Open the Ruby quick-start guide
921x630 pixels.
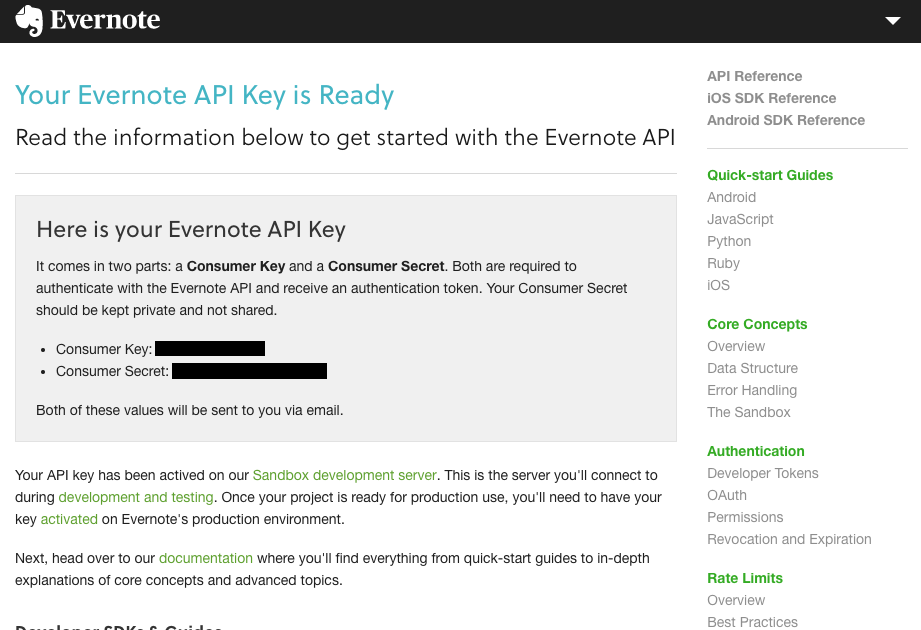[x=723, y=263]
